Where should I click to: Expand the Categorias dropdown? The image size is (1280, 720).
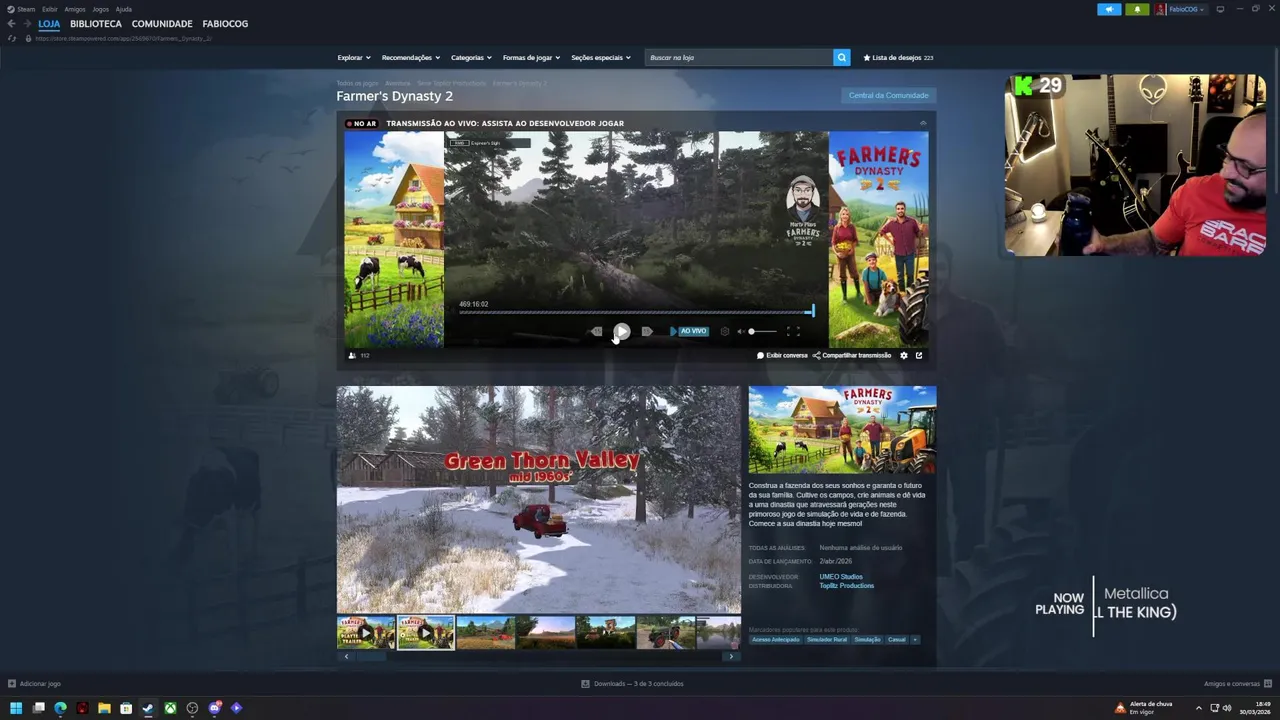click(x=471, y=58)
